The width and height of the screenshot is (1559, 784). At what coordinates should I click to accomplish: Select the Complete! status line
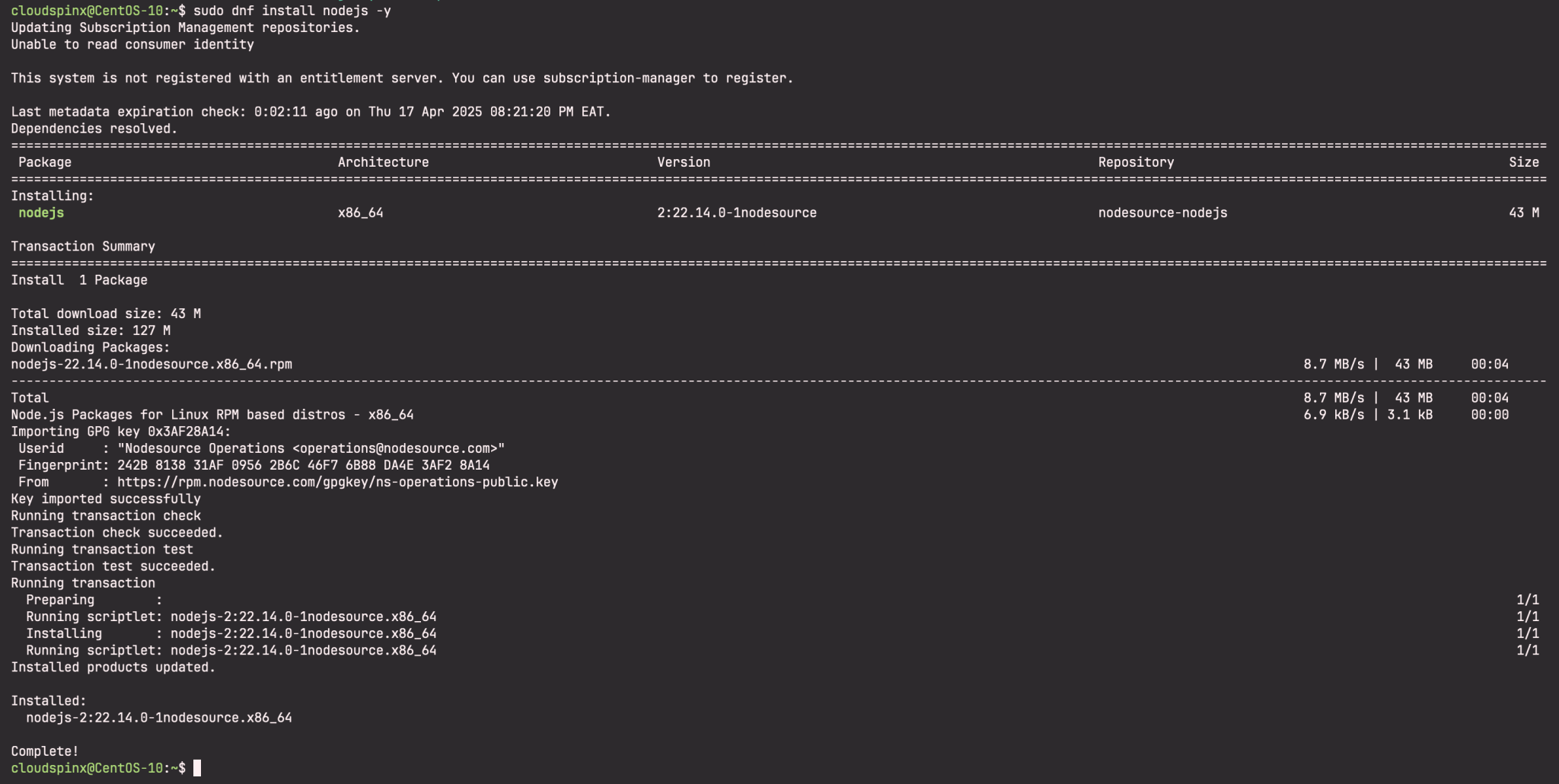coord(44,751)
